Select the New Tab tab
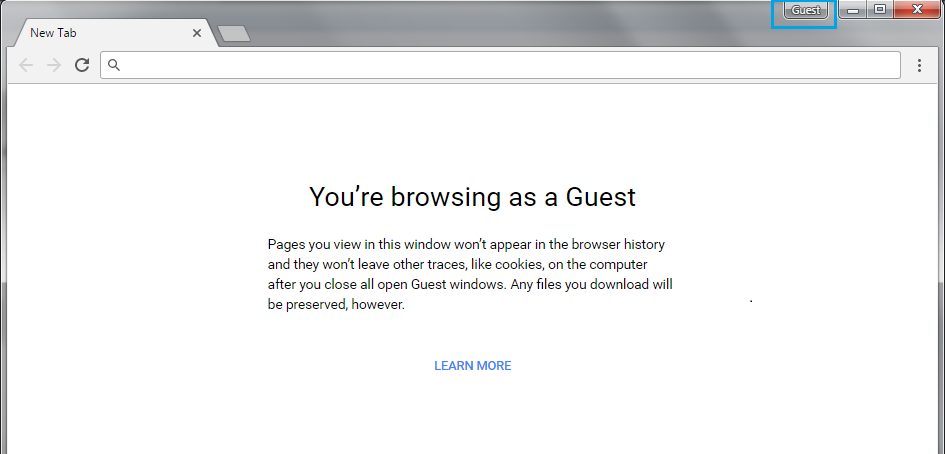945x454 pixels. pyautogui.click(x=100, y=33)
